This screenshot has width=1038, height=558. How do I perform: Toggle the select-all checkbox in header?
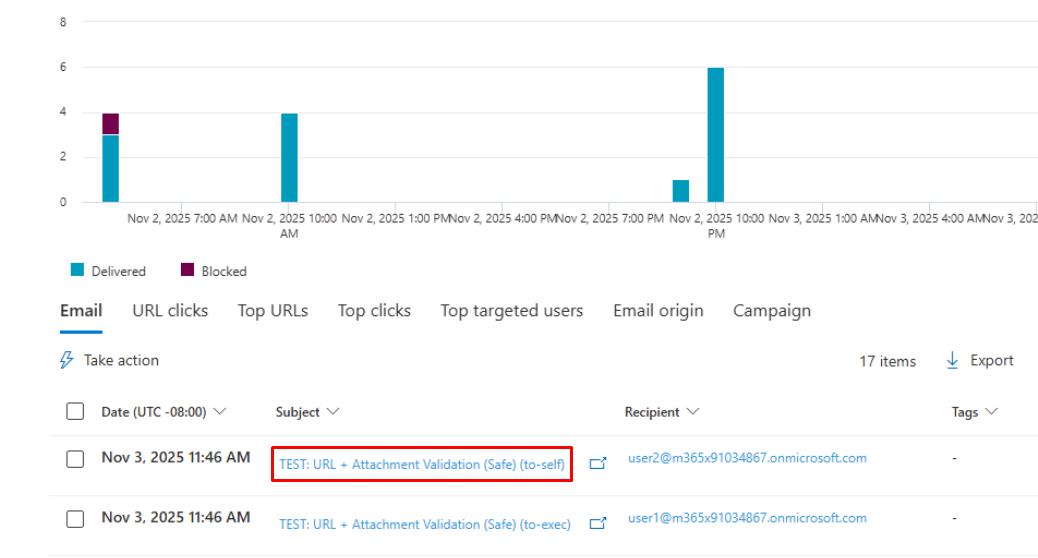tap(75, 412)
